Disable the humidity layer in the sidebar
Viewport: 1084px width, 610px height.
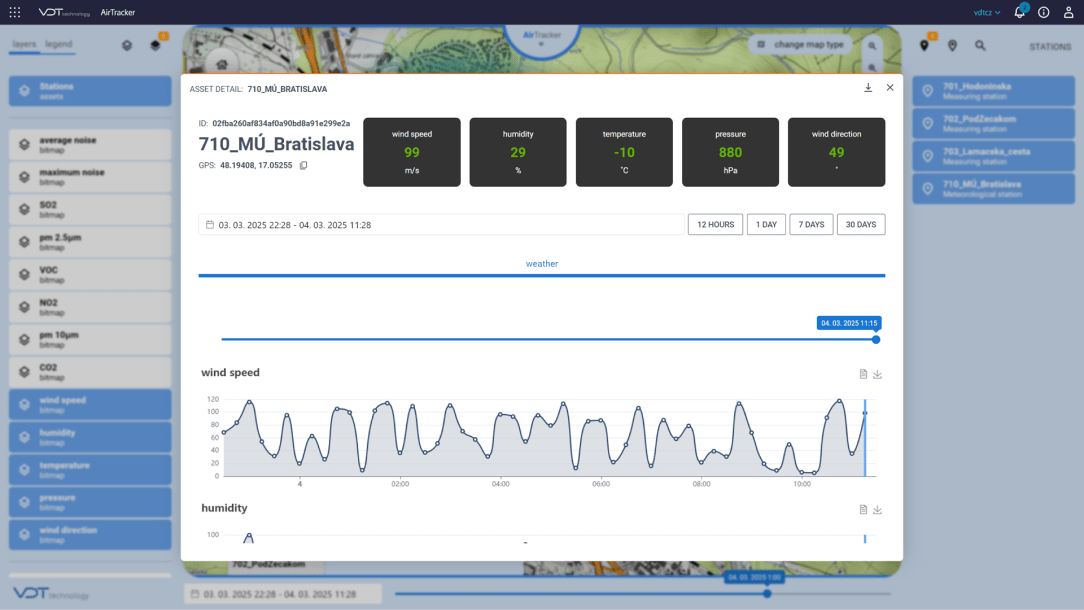90,437
